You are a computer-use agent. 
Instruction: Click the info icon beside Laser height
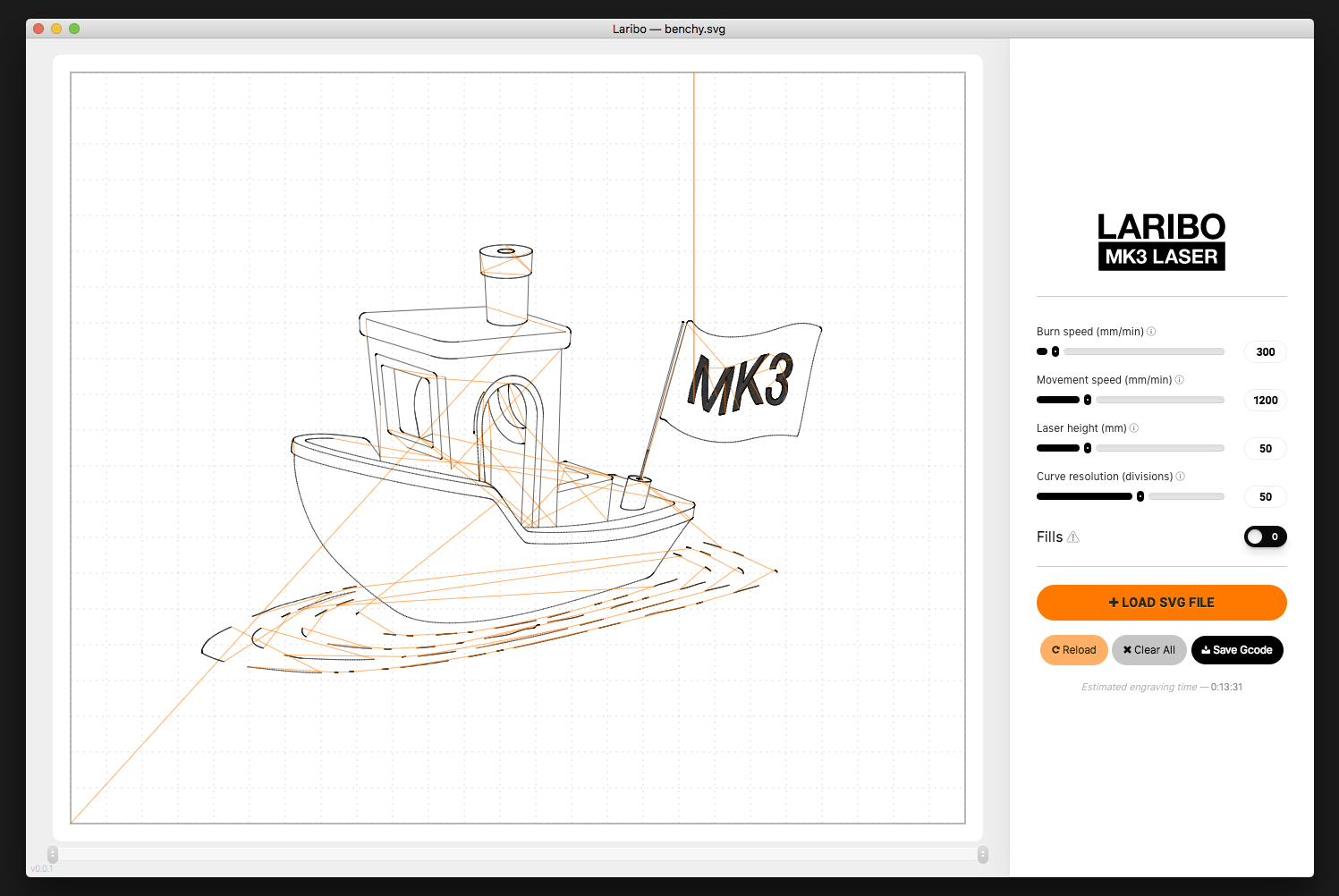(1133, 427)
